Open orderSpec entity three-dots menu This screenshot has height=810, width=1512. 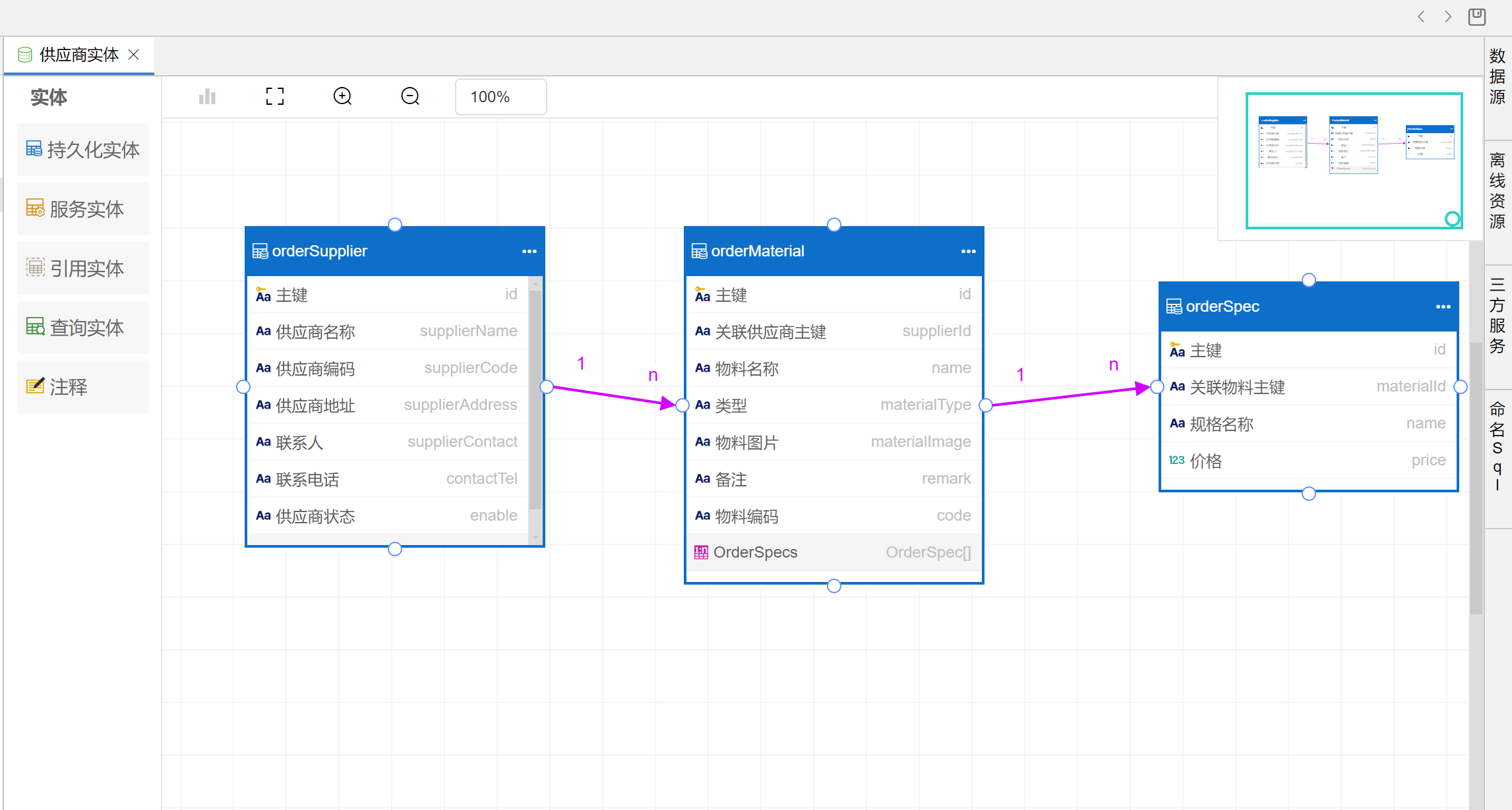tap(1443, 306)
